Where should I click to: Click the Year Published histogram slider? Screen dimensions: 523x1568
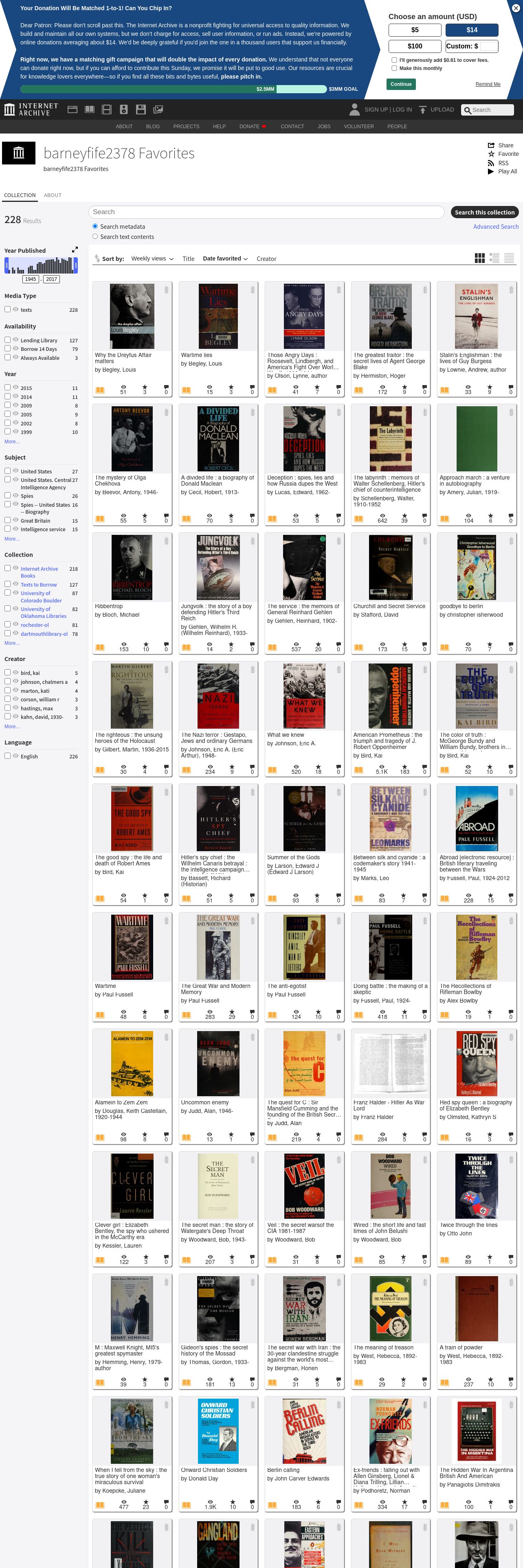pos(41,265)
